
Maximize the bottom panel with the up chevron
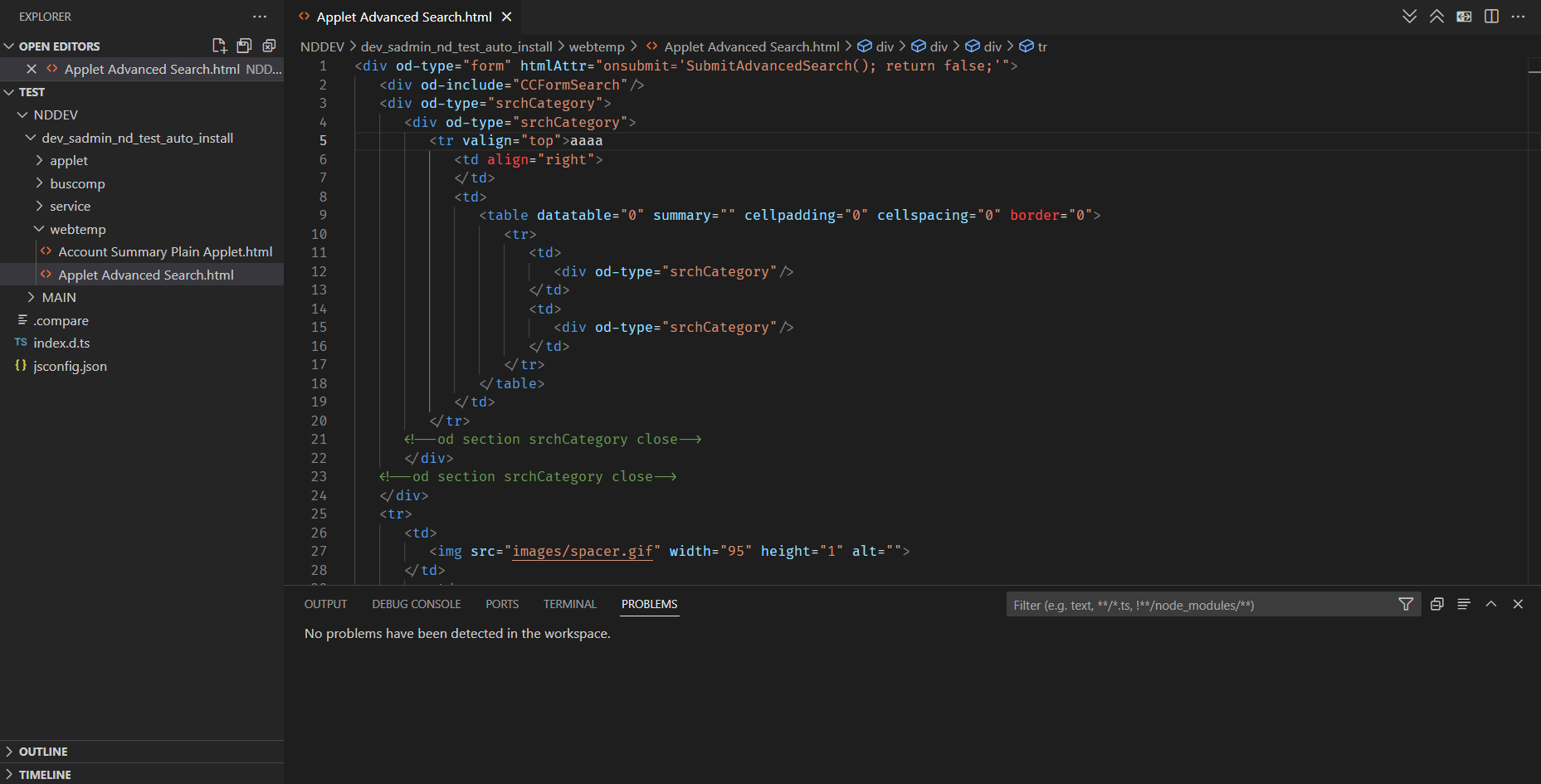[x=1491, y=604]
